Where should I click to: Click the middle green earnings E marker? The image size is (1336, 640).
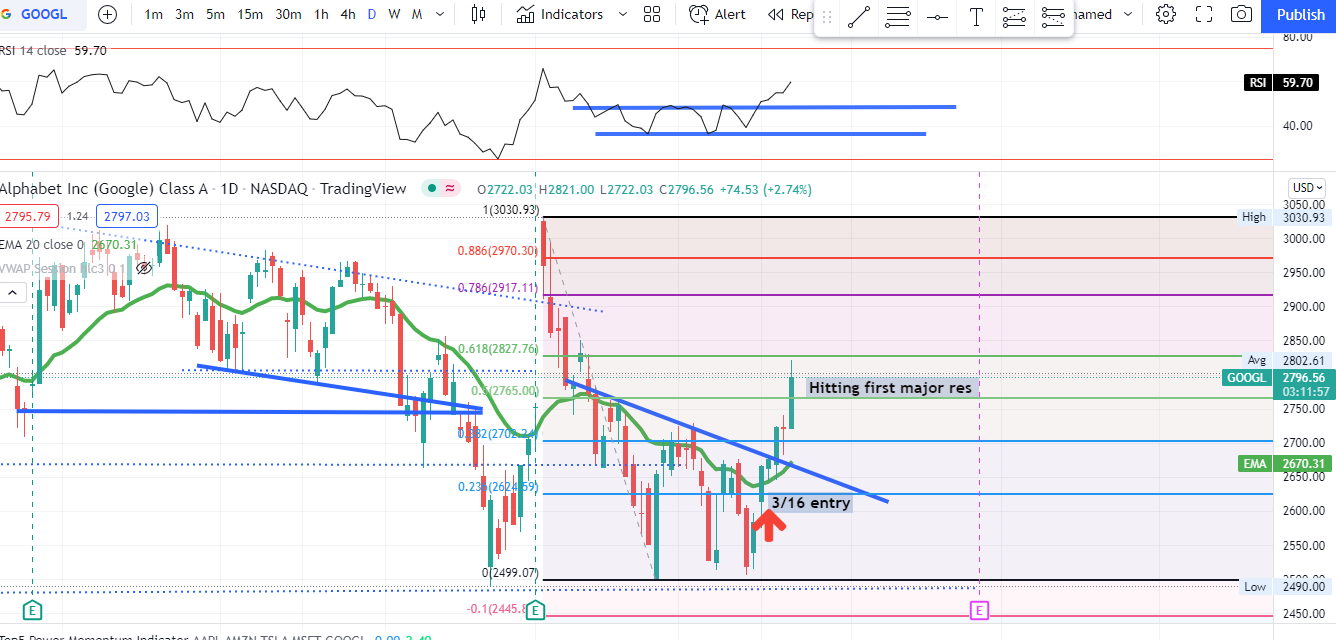[535, 609]
